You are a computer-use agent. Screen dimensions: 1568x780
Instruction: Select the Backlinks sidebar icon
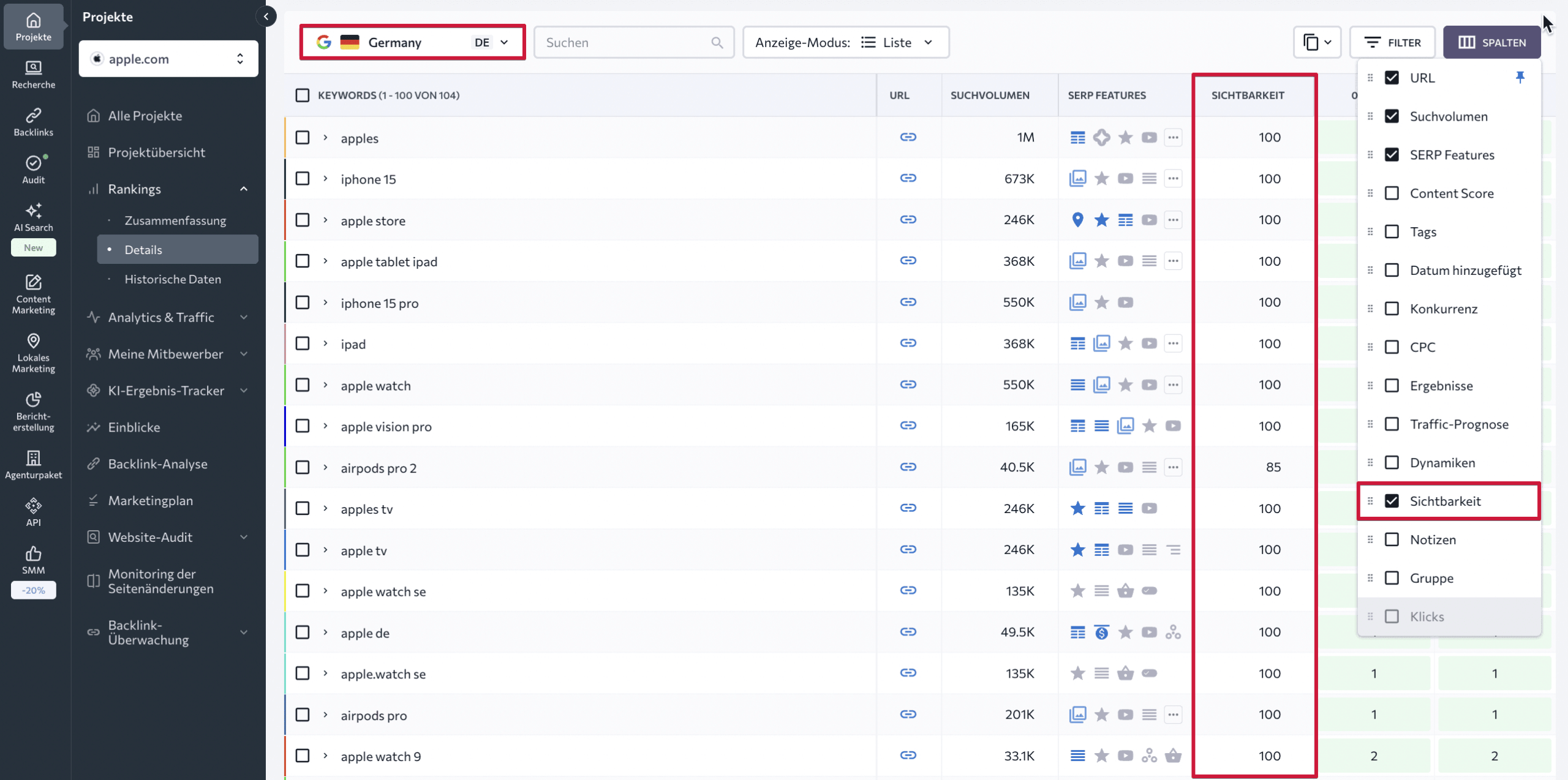pos(33,121)
